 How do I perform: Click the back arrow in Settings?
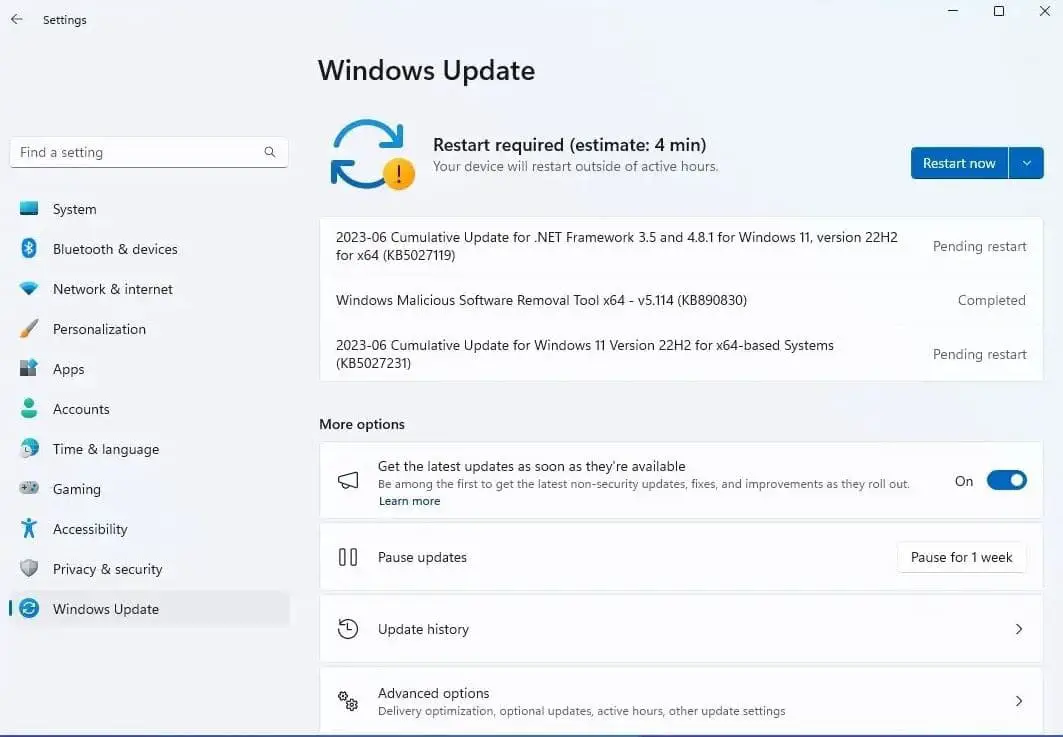[17, 20]
